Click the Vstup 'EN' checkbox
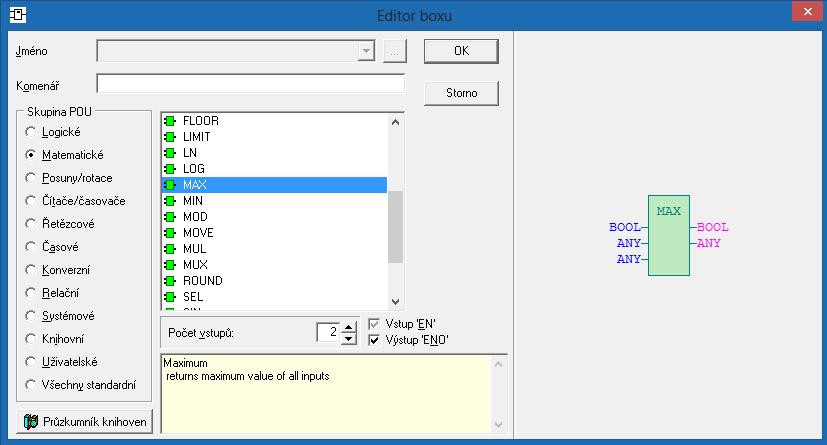 point(374,324)
